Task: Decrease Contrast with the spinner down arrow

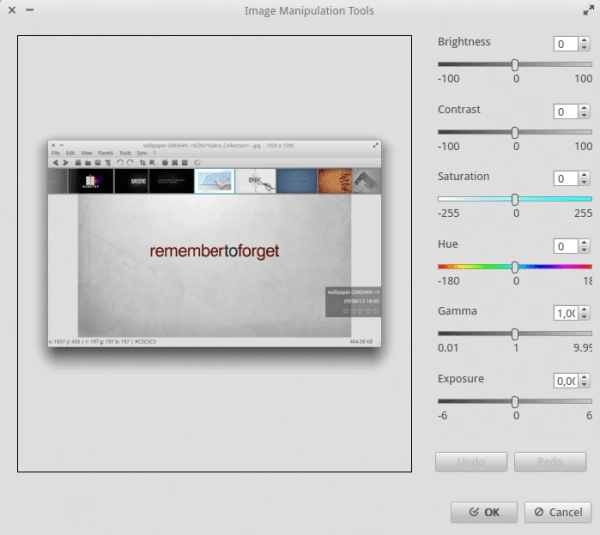Action: [585, 116]
